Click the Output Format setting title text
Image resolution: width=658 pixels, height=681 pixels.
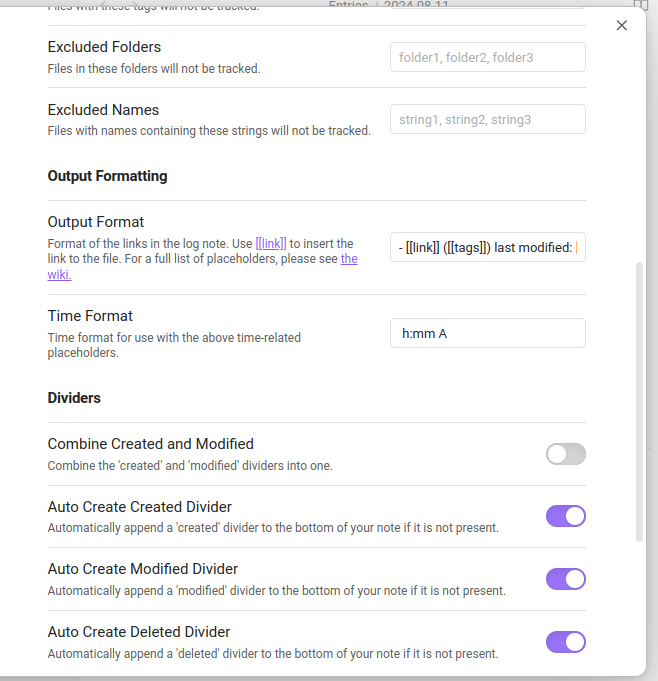click(x=96, y=222)
